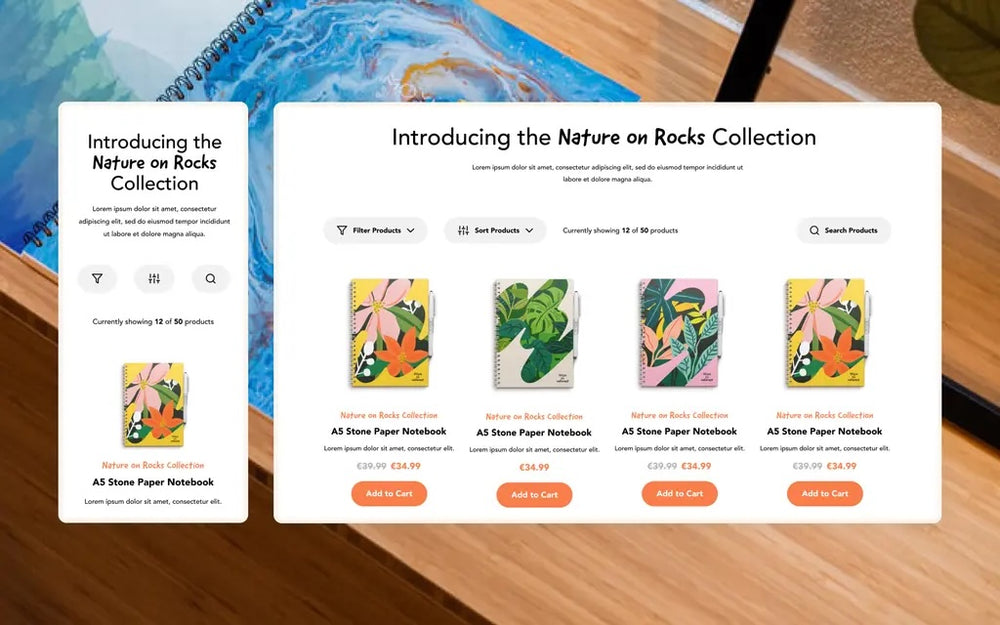
Task: Open pink tropical leaves notebook image
Action: [680, 332]
